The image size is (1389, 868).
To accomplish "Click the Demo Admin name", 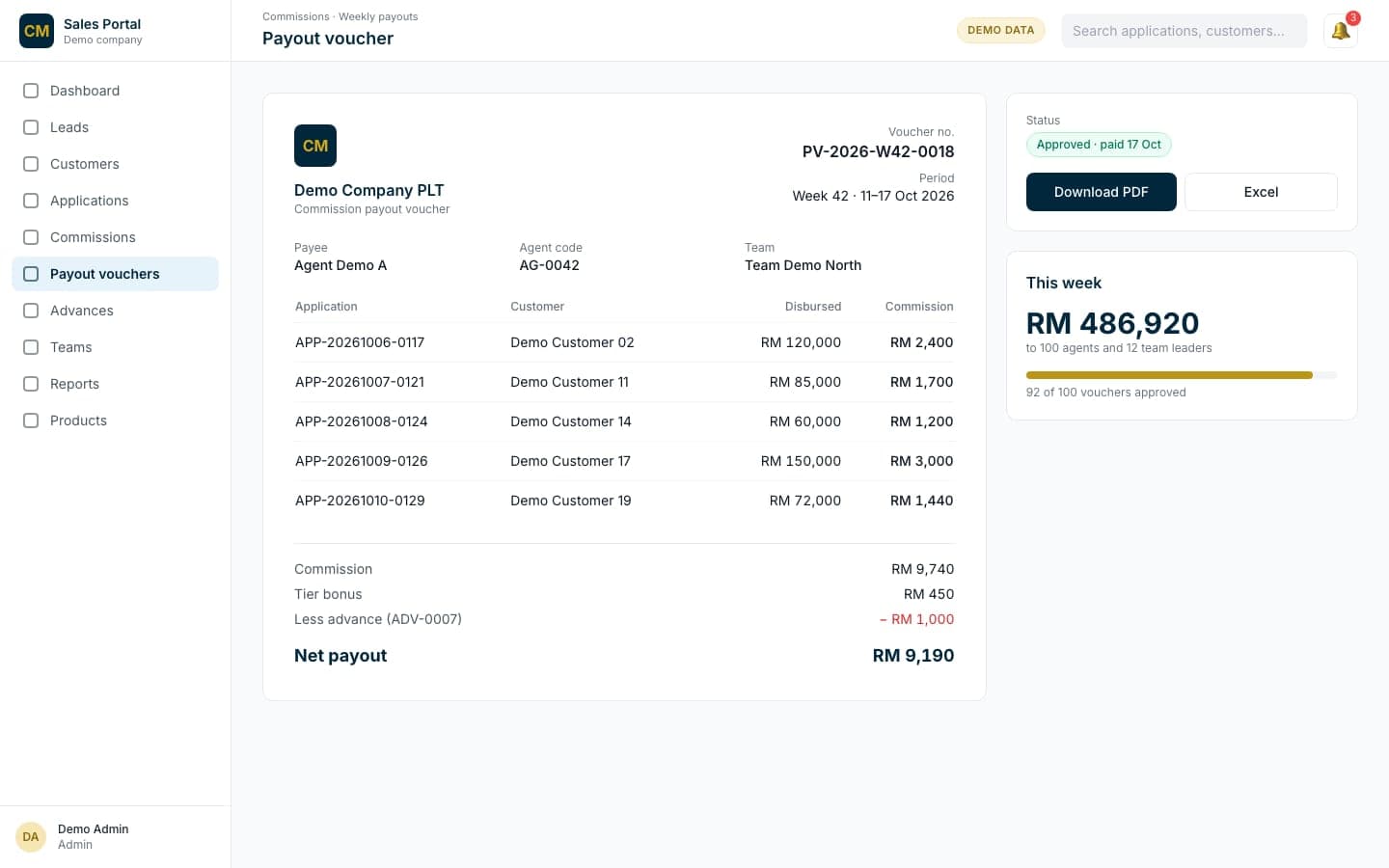I will [x=94, y=829].
